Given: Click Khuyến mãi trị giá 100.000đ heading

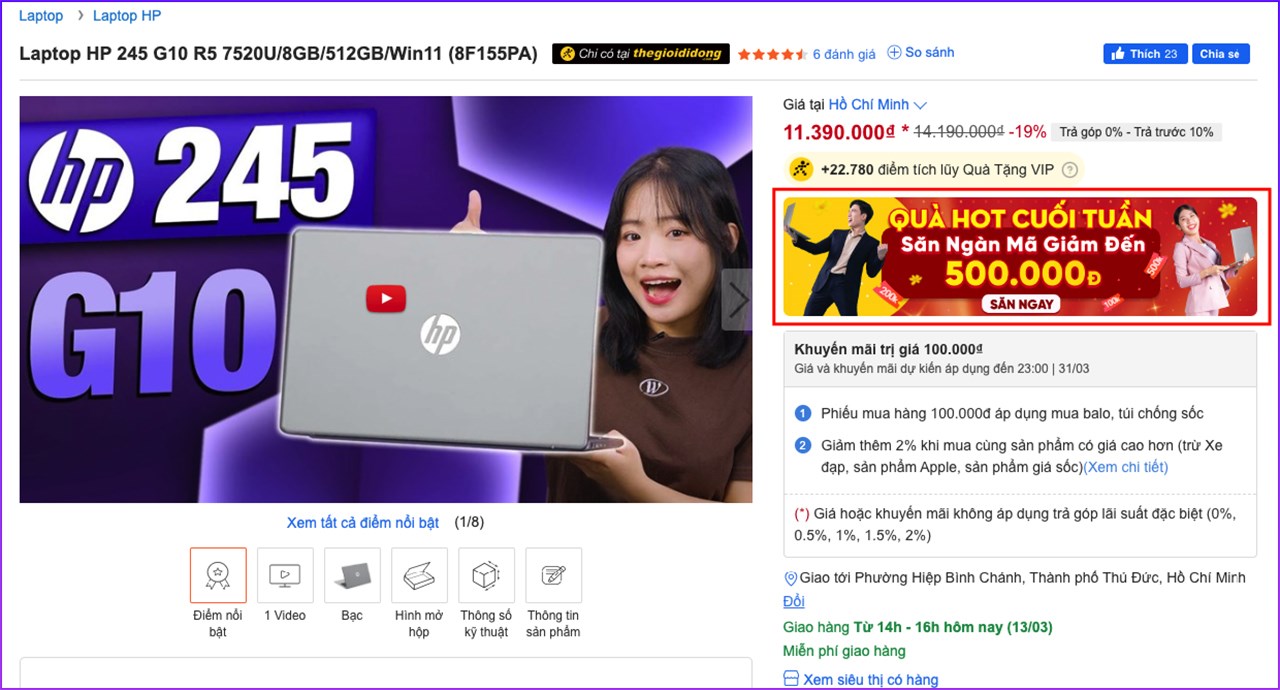Looking at the screenshot, I should 888,350.
